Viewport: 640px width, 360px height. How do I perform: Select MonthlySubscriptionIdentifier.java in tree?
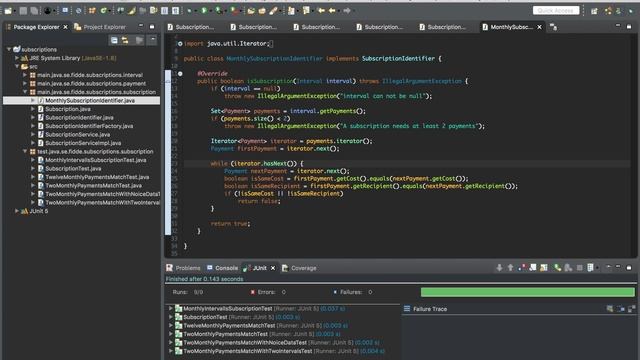click(x=89, y=100)
